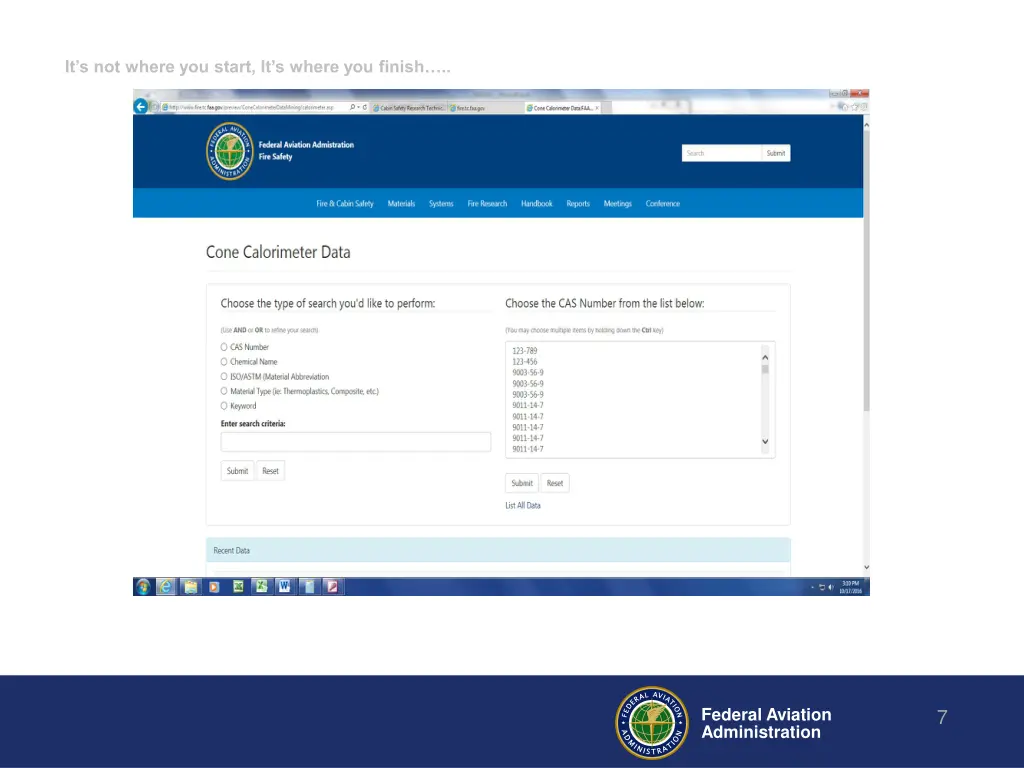Viewport: 1024px width, 768px height.
Task: Launch Windows Media Player from taskbar
Action: coord(214,586)
